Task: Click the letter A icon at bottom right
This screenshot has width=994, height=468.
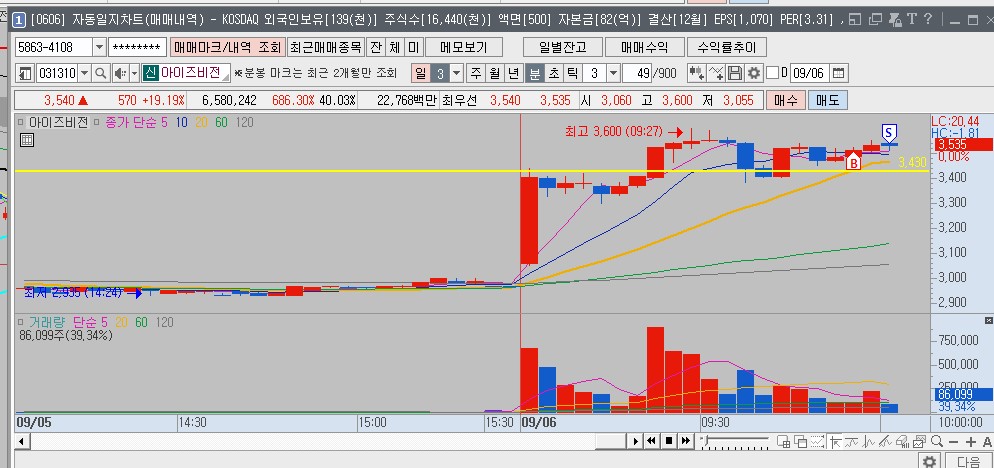Action: tap(987, 442)
